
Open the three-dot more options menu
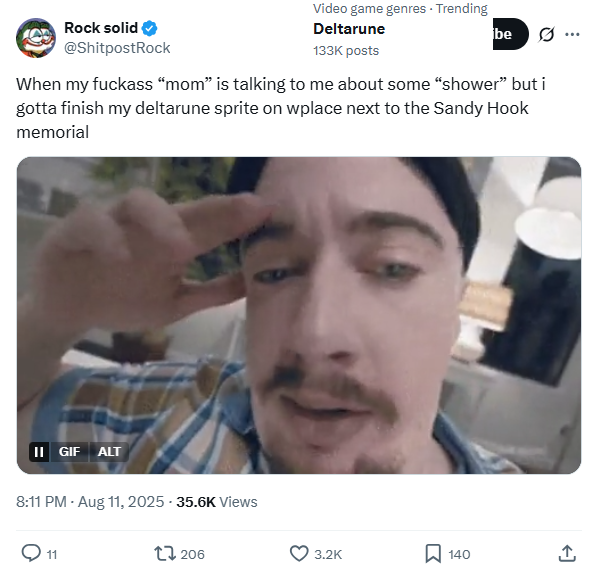pyautogui.click(x=572, y=35)
